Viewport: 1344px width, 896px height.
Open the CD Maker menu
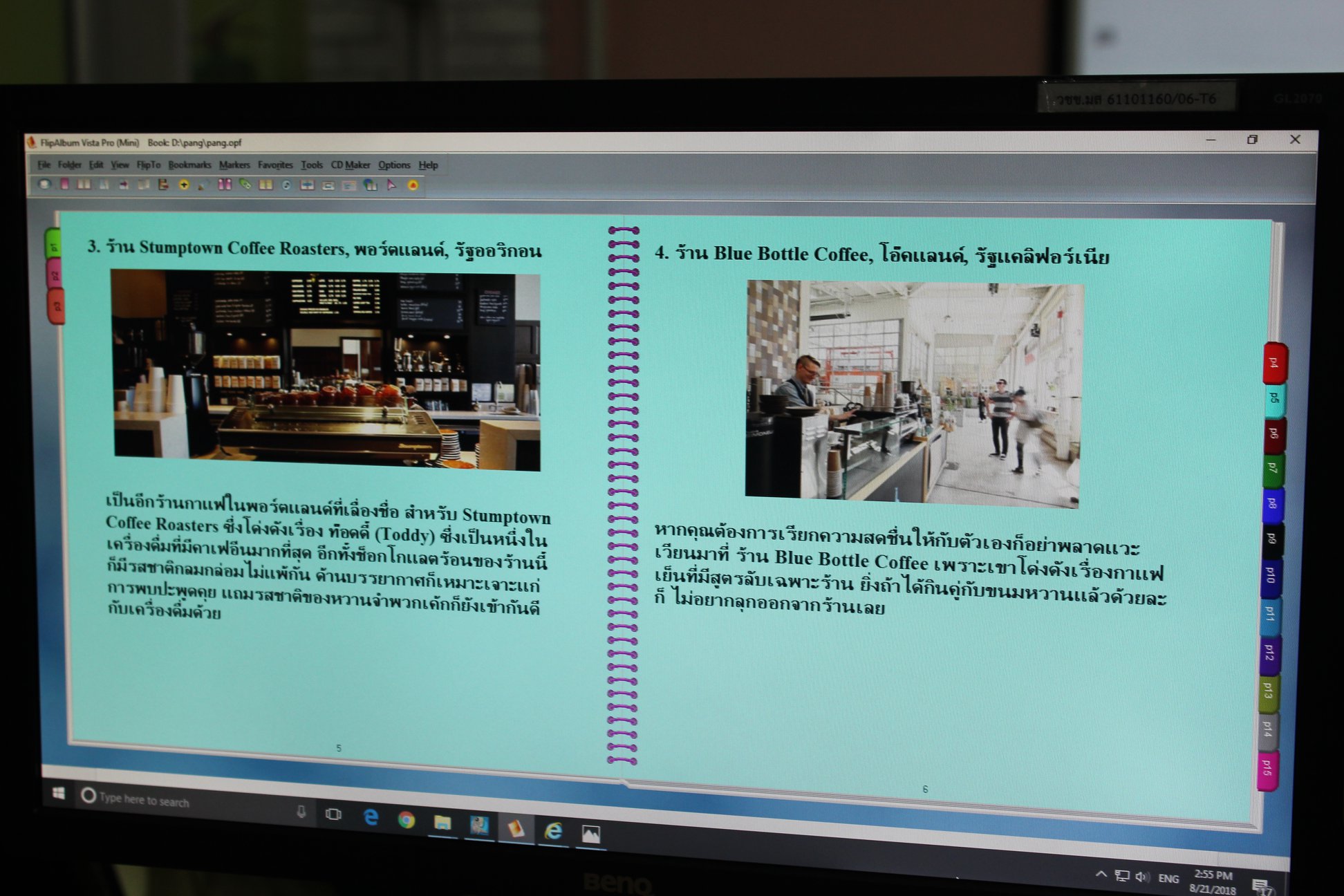[350, 165]
